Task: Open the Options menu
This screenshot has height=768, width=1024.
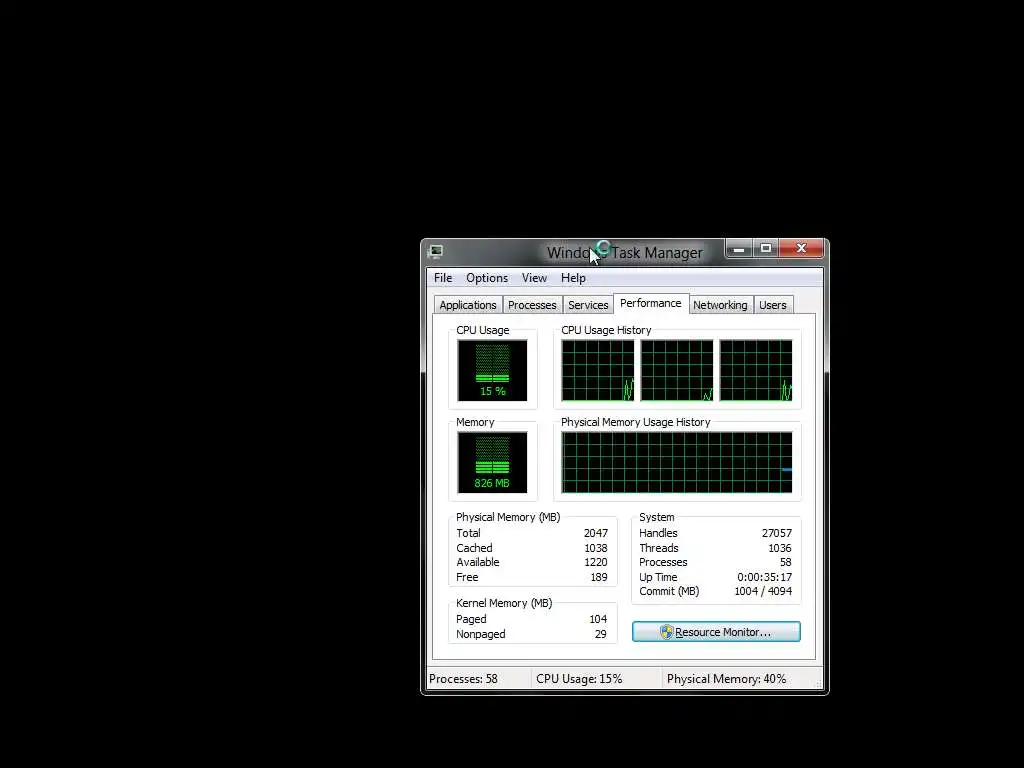Action: point(487,278)
